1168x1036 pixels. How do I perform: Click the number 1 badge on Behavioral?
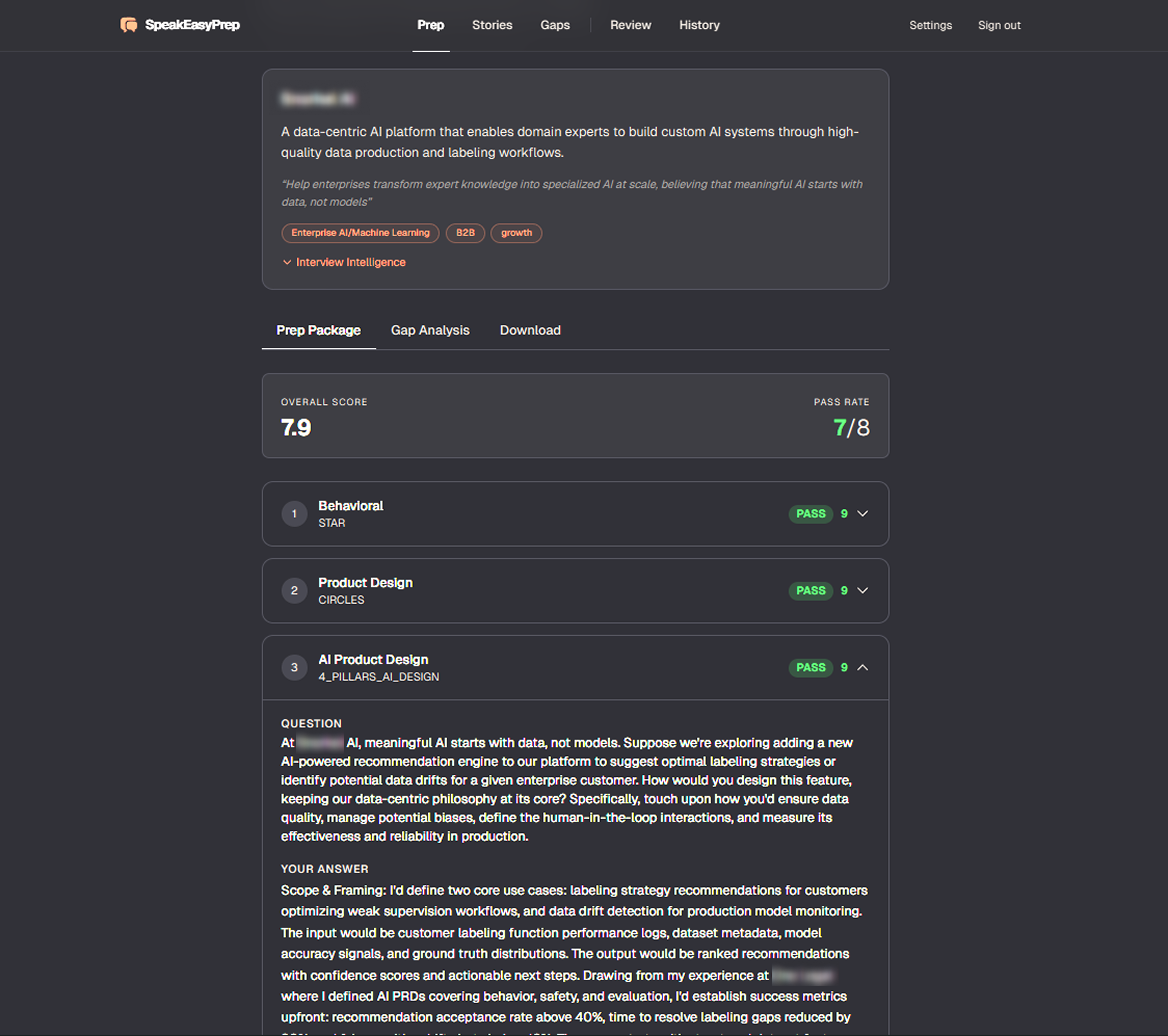point(294,514)
